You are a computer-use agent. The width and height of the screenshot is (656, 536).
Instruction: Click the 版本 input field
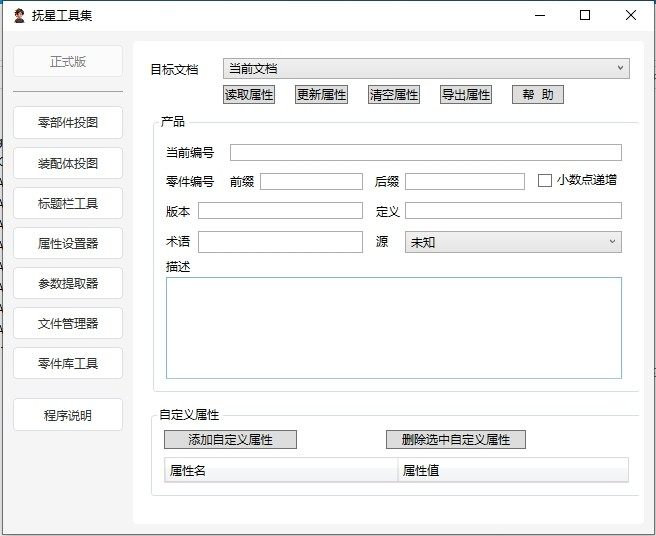(280, 210)
